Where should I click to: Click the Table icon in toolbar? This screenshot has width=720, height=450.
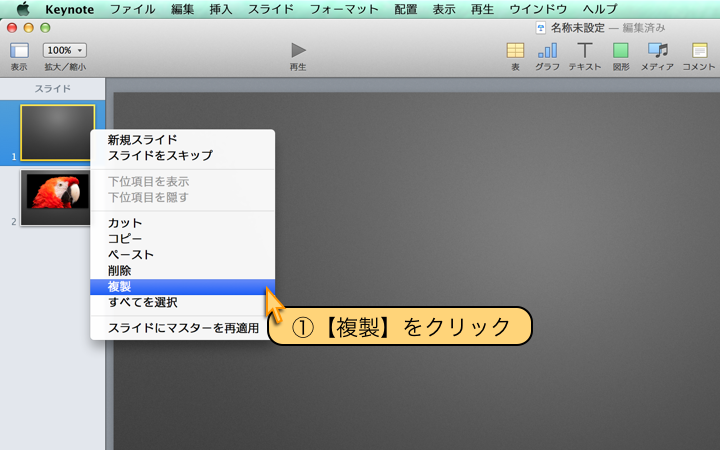click(x=515, y=50)
